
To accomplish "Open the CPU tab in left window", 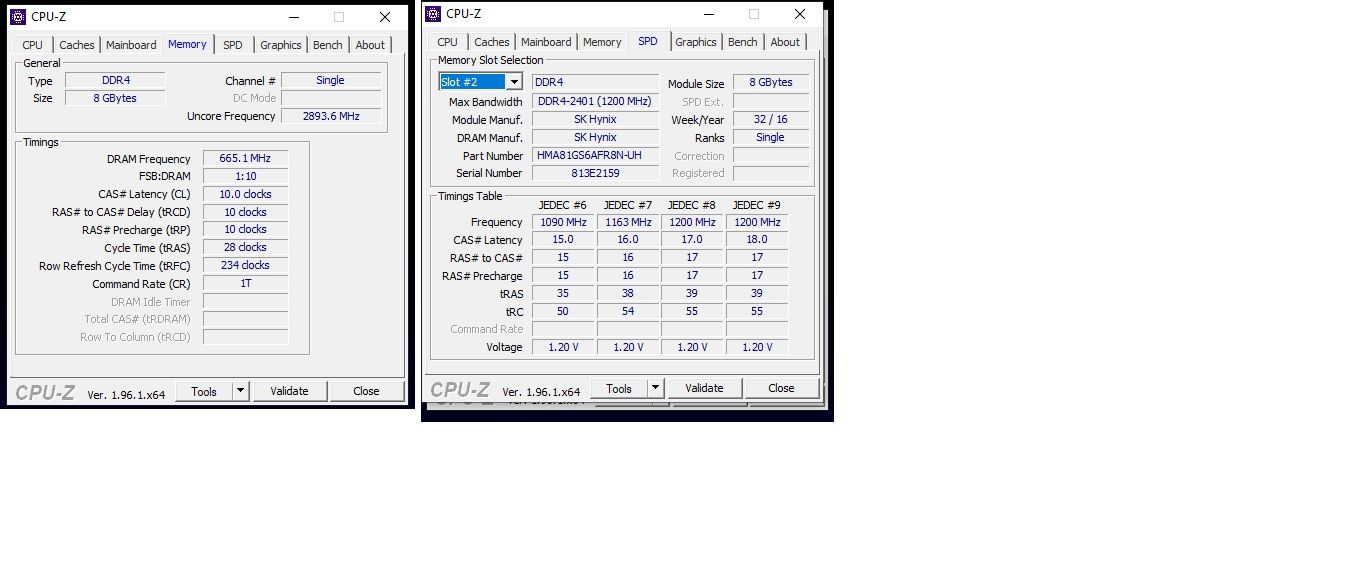I will (x=32, y=45).
